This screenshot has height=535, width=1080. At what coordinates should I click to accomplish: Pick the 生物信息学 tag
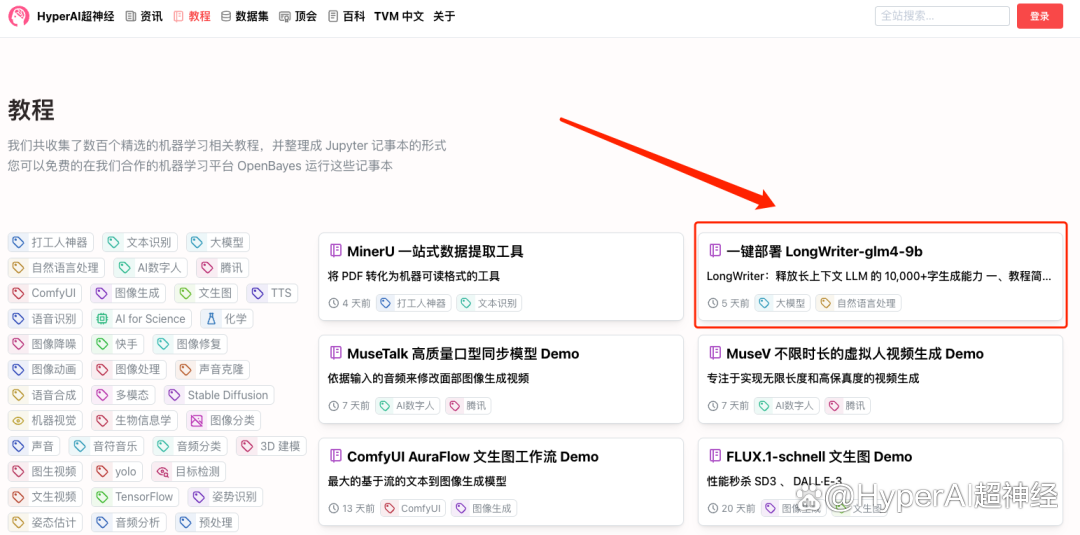click(134, 421)
